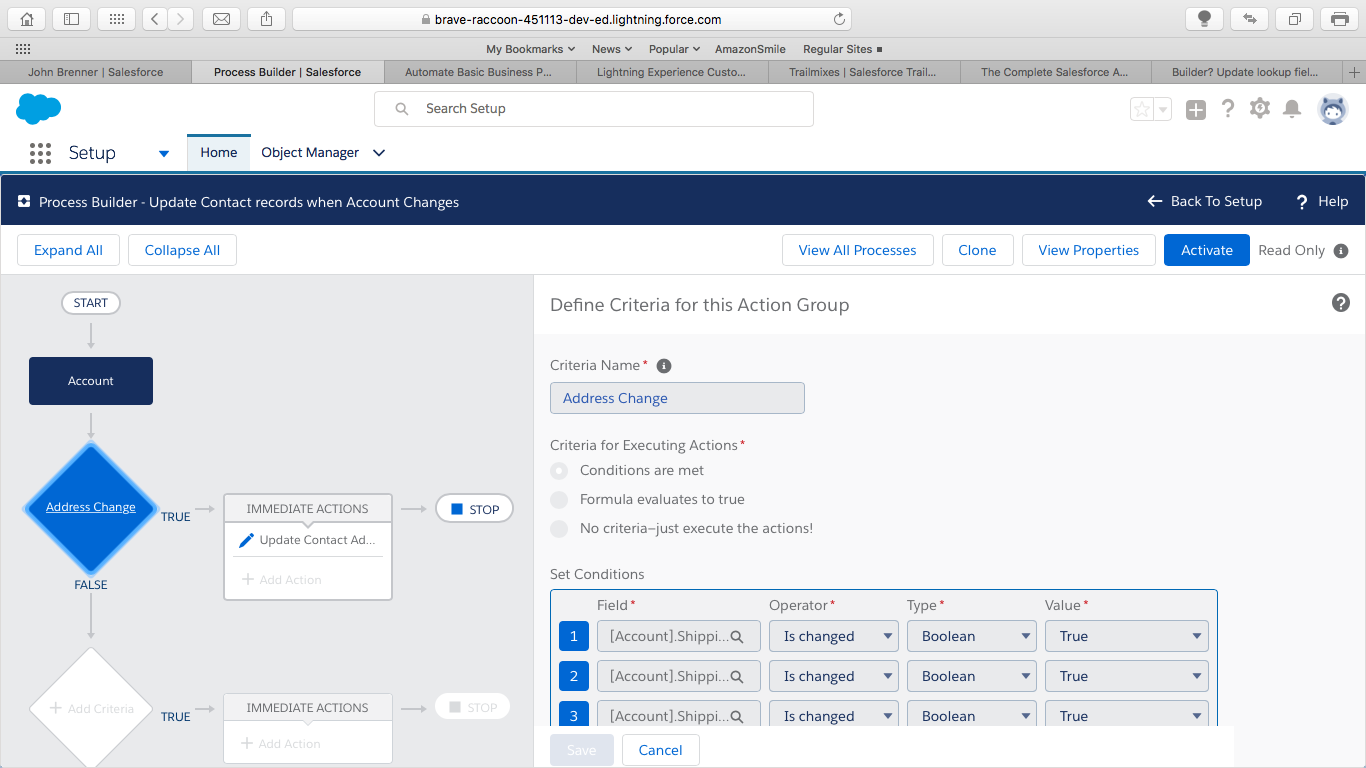The image size is (1366, 768).
Task: Open the user avatar profile menu
Action: 1333,109
